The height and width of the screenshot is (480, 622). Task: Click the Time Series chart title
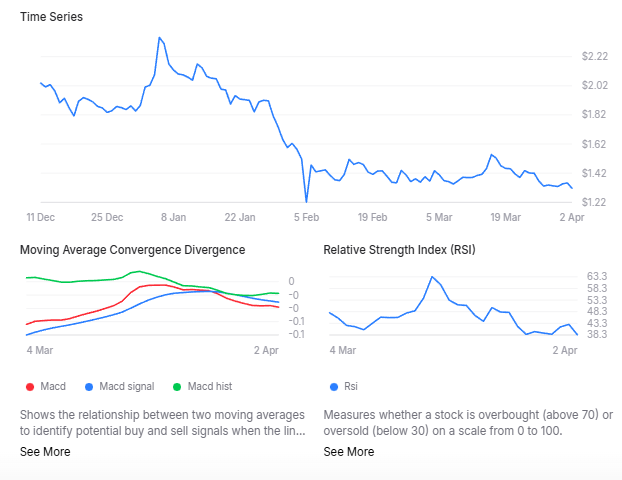click(52, 17)
